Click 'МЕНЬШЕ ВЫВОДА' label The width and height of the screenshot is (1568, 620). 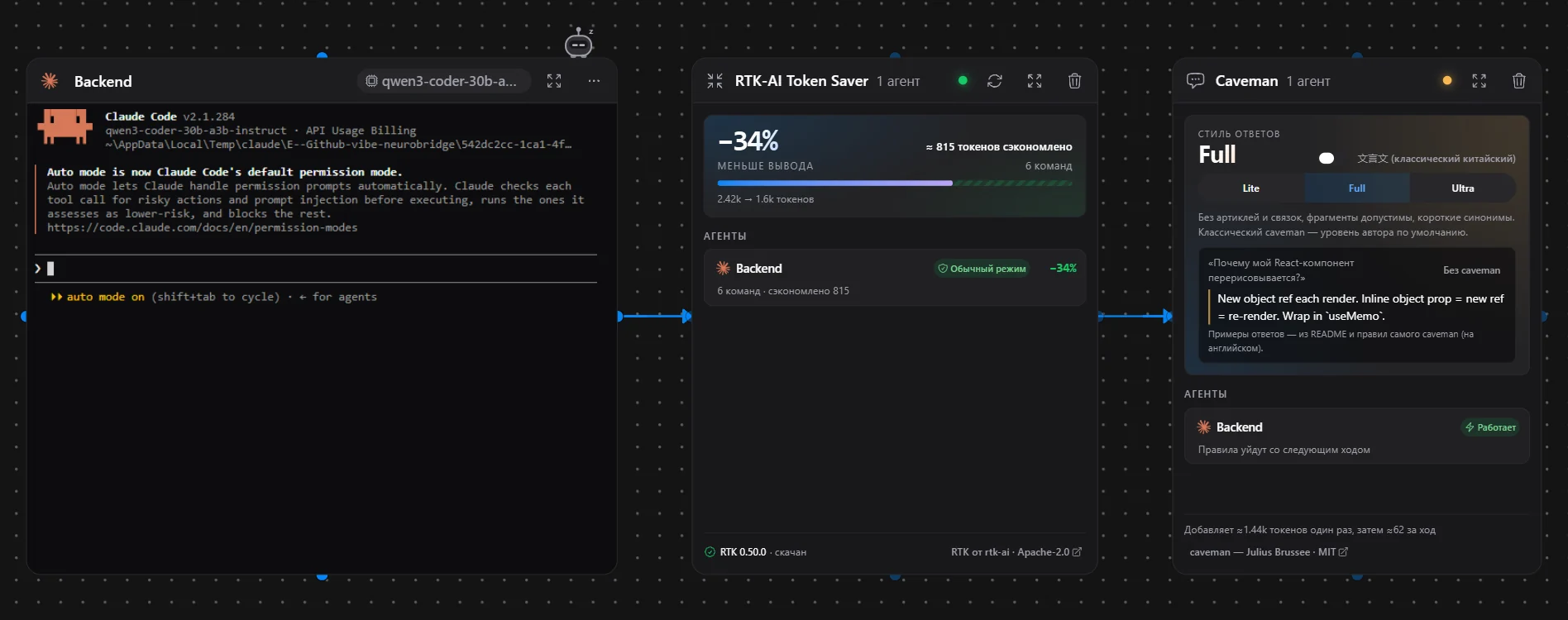[765, 166]
